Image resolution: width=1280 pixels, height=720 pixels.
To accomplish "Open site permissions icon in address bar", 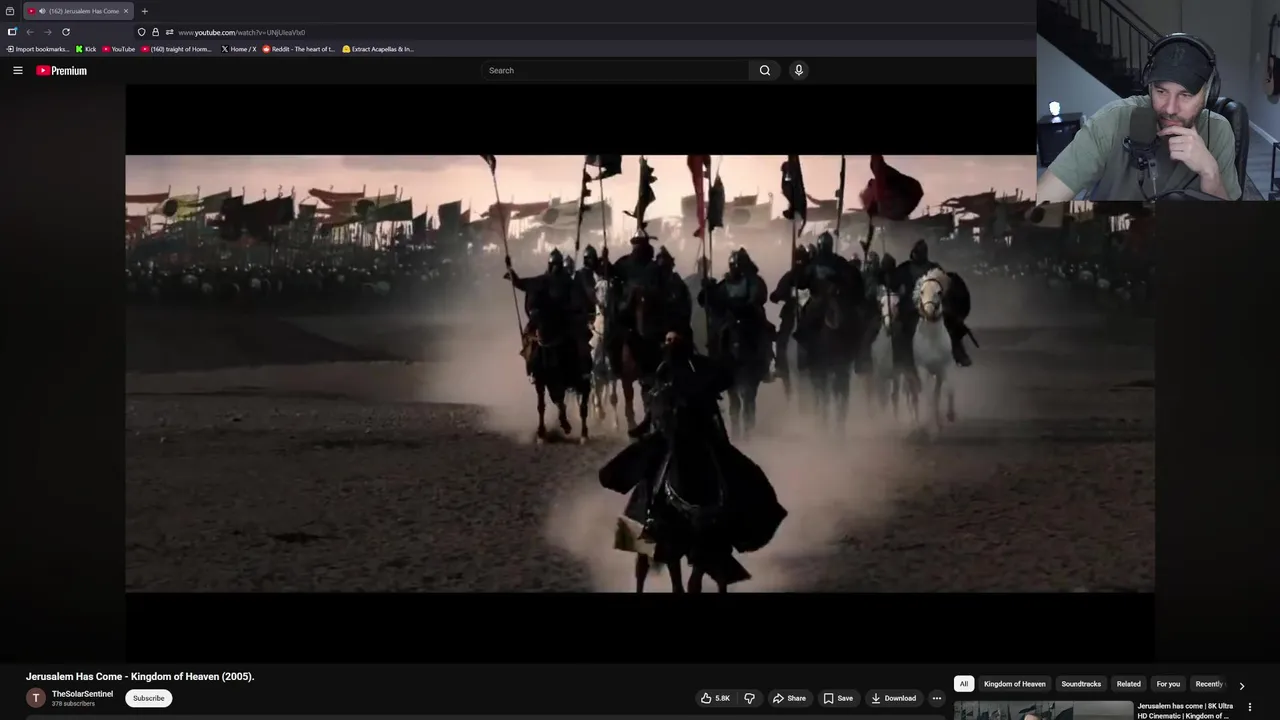I will (169, 32).
